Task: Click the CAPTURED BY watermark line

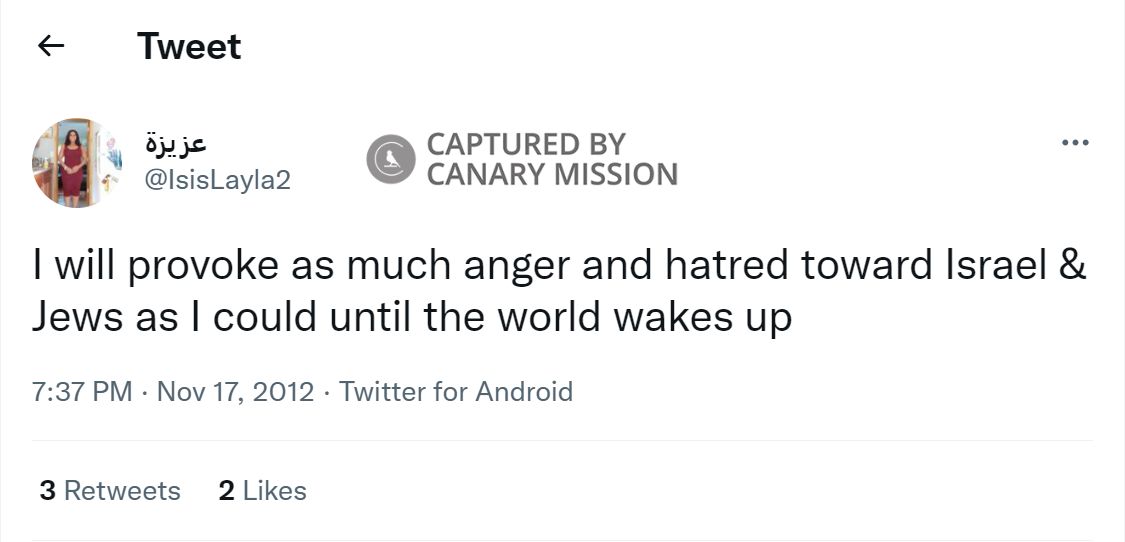Action: pyautogui.click(x=526, y=144)
